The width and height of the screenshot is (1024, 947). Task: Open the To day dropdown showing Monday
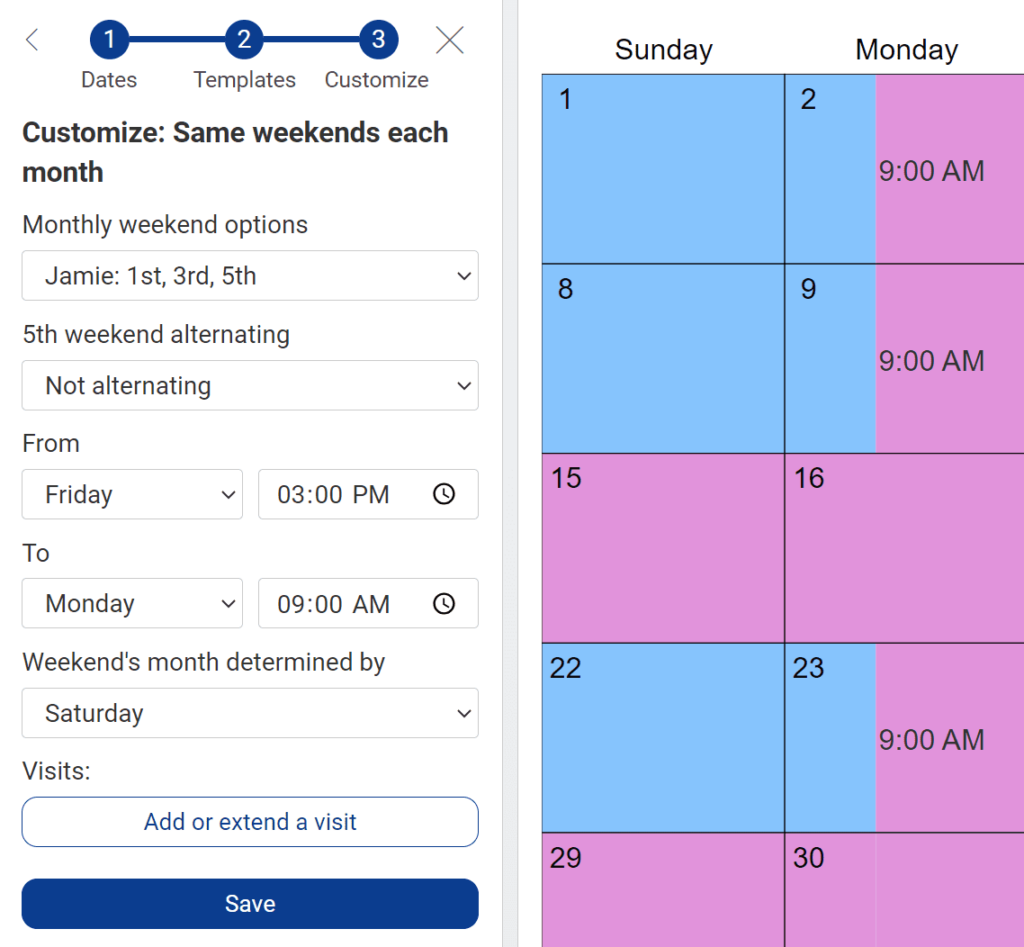(x=131, y=603)
